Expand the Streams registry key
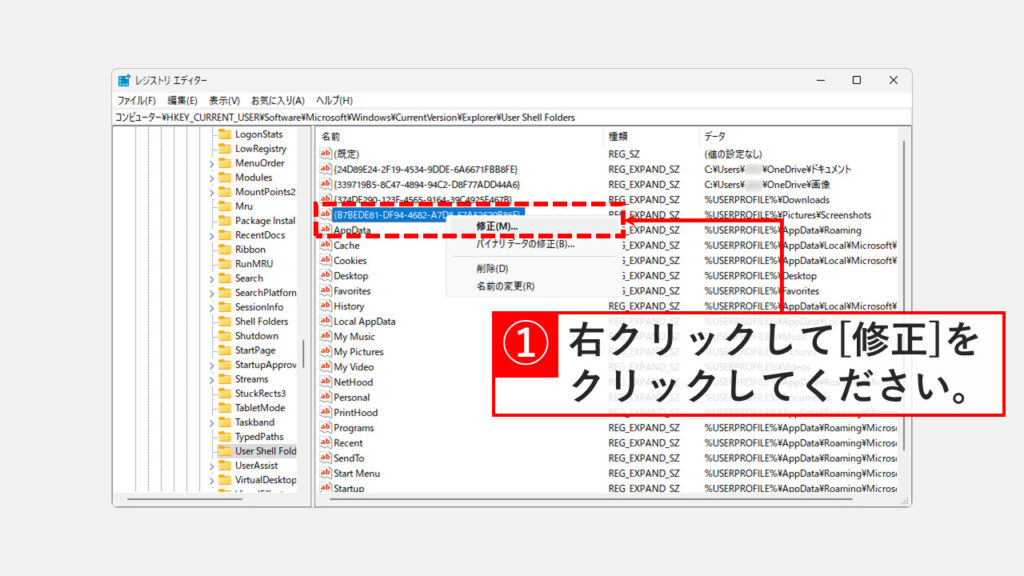 click(211, 380)
